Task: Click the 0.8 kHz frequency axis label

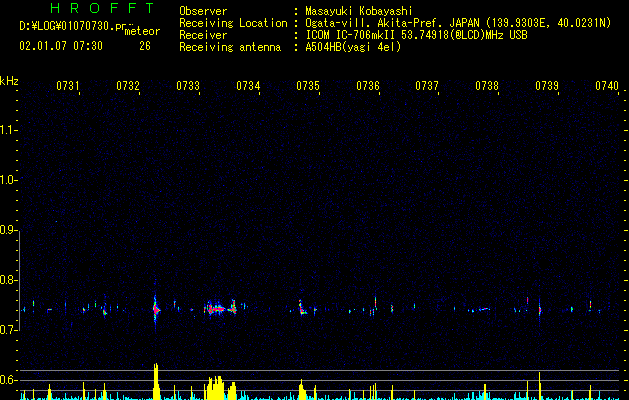Action: (8, 280)
